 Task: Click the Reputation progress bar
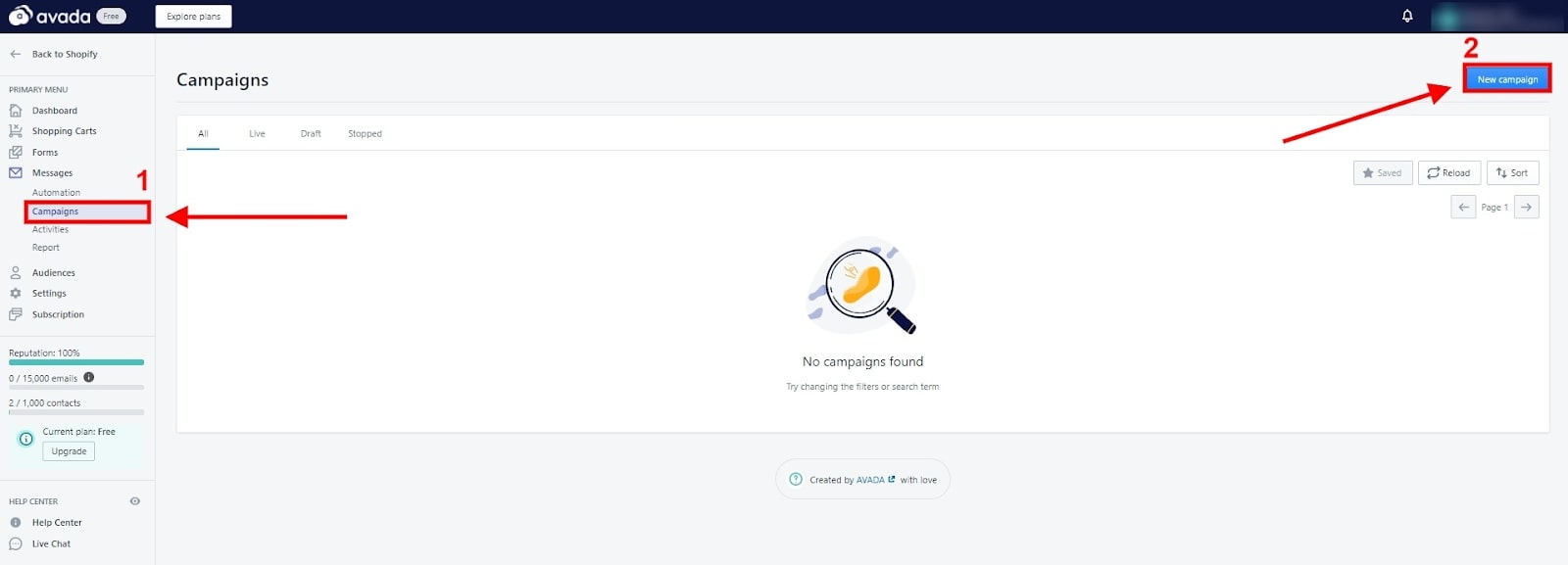76,362
